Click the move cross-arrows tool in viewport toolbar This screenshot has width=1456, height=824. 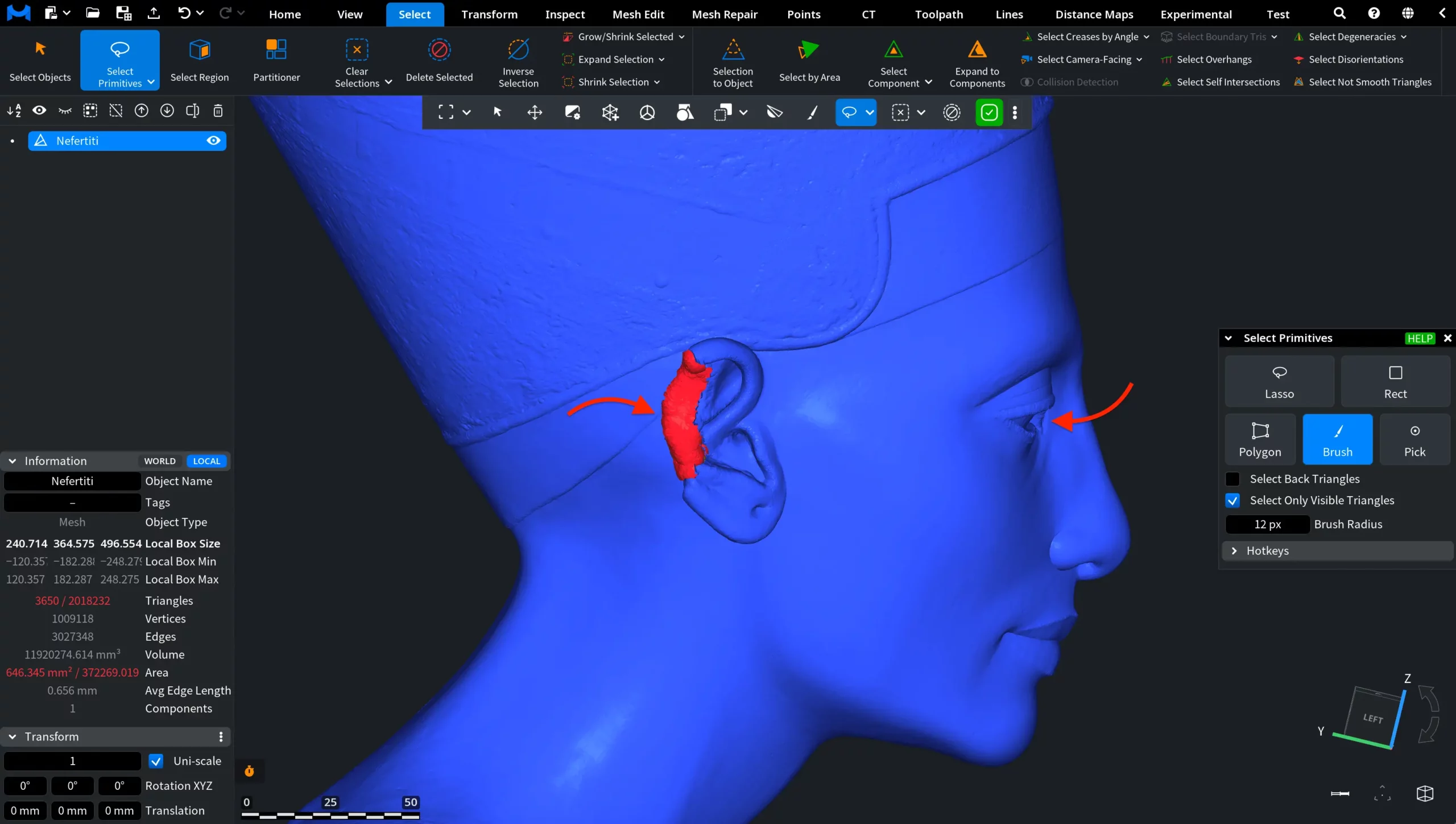pyautogui.click(x=535, y=112)
